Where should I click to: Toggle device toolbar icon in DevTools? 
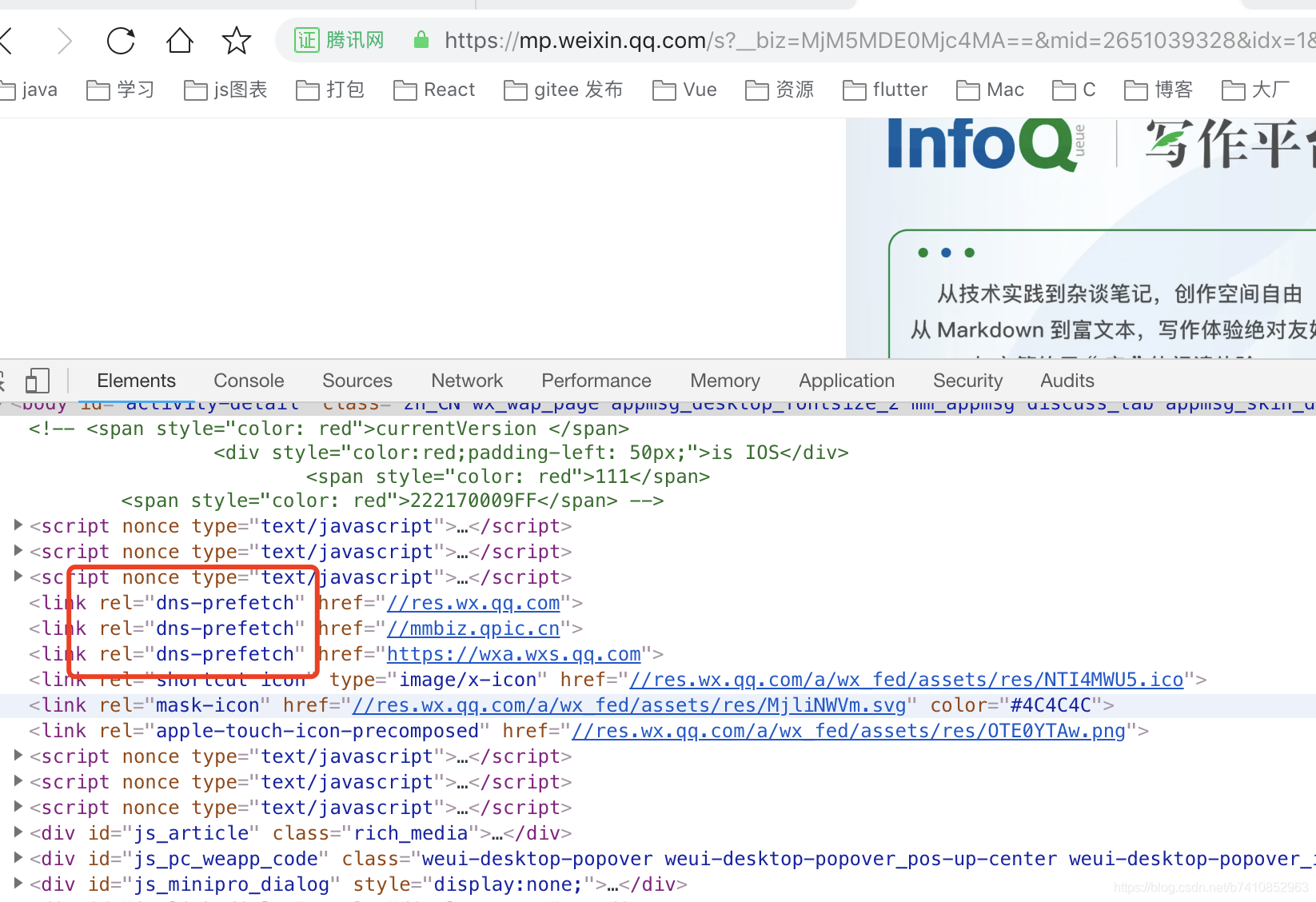pos(38,381)
